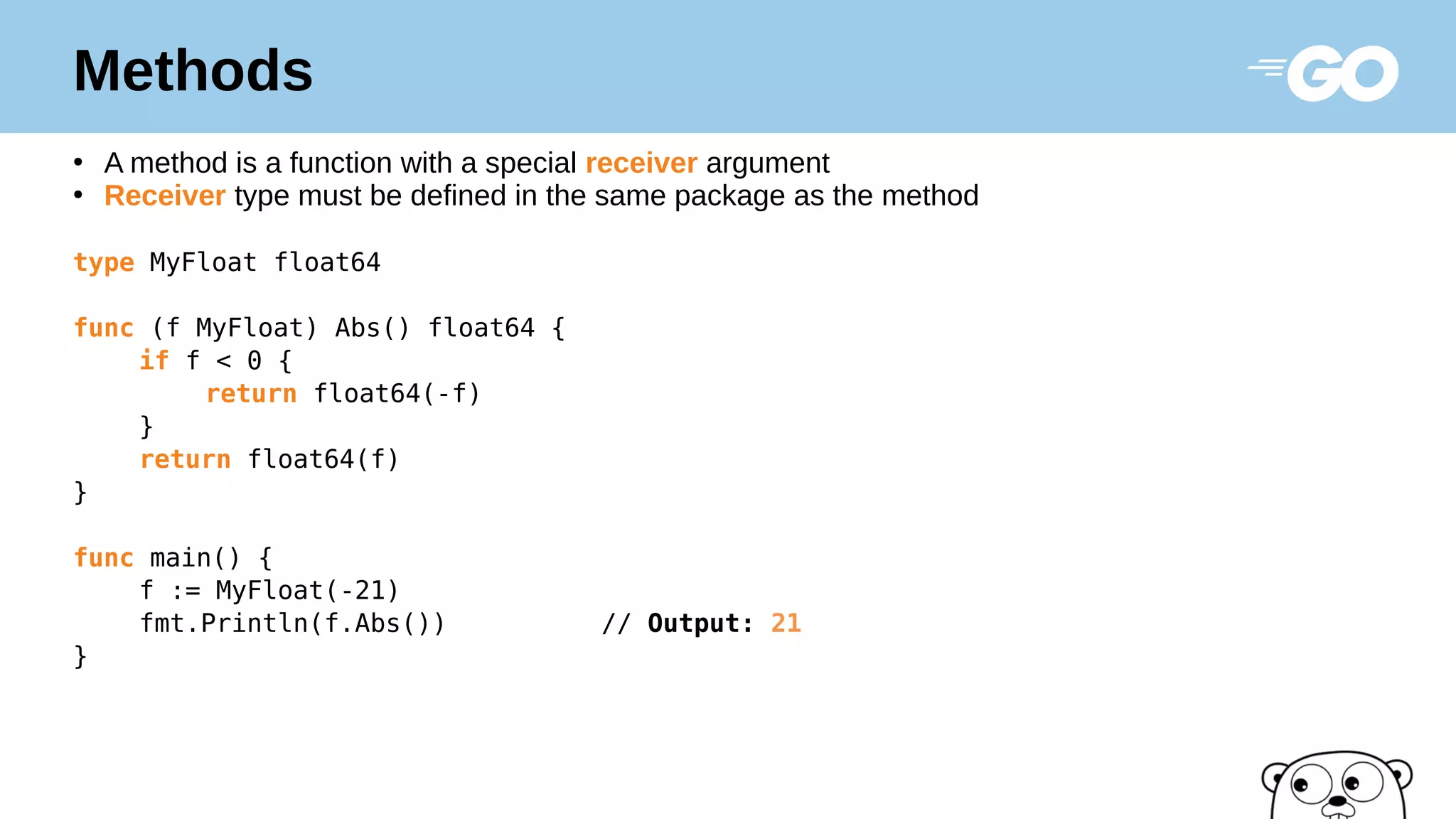
Task: Click the f := MyFloat(-21) line
Action: point(269,591)
